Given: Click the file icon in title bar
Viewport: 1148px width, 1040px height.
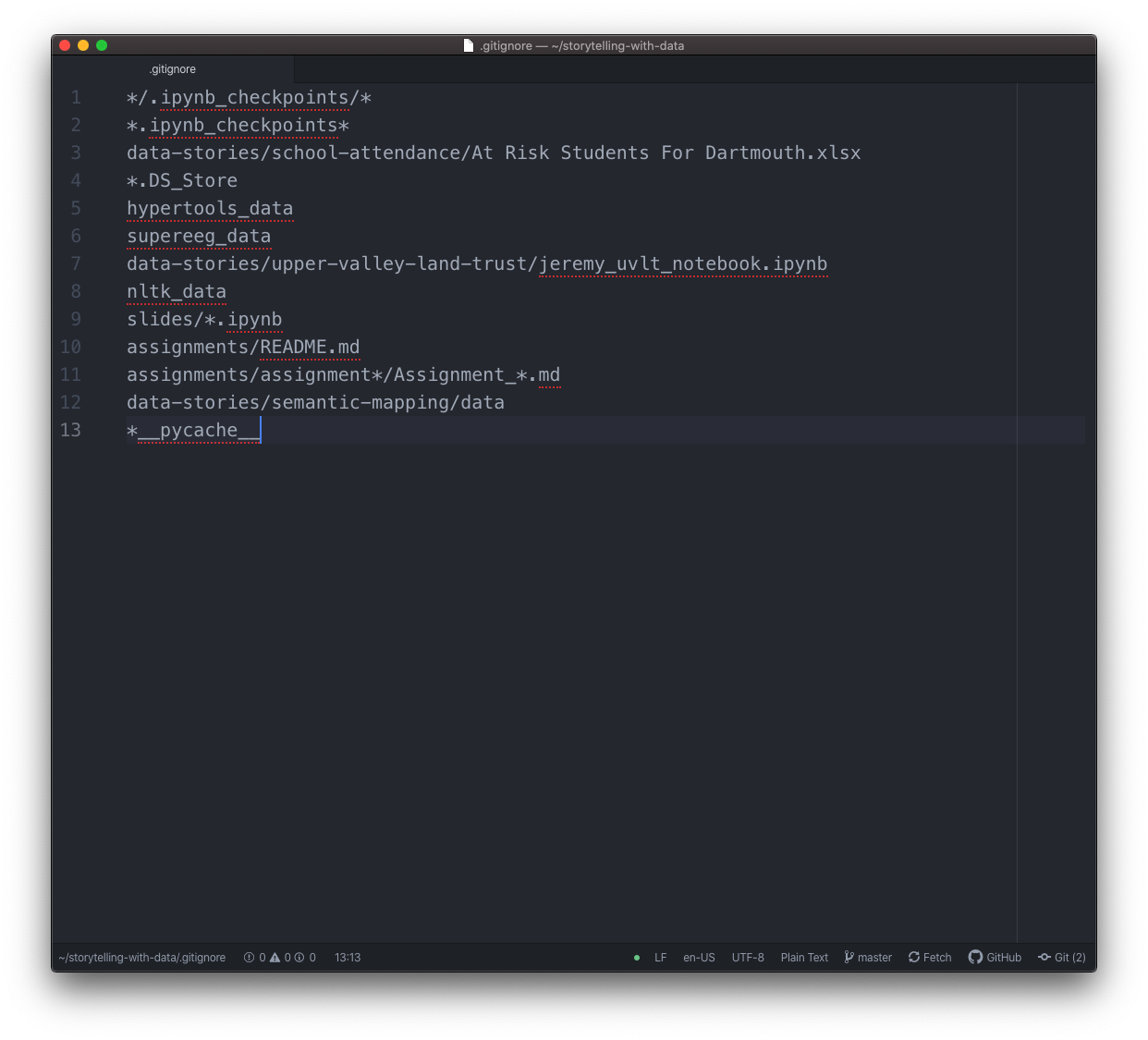Looking at the screenshot, I should pyautogui.click(x=469, y=45).
